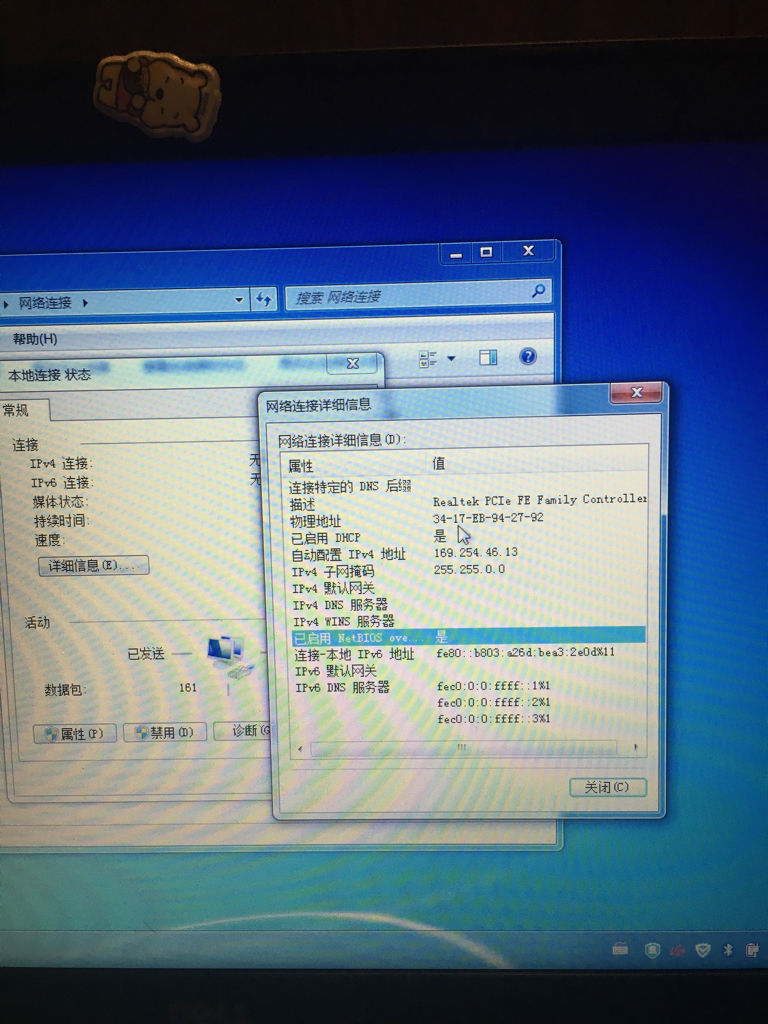The image size is (768, 1024).
Task: Open 详细信息(E)... in the status dialog
Action: 93,566
